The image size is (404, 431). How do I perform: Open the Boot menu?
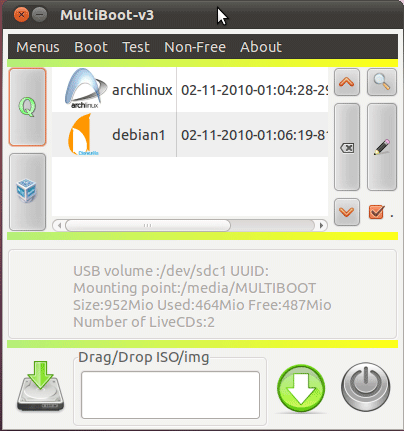click(91, 47)
